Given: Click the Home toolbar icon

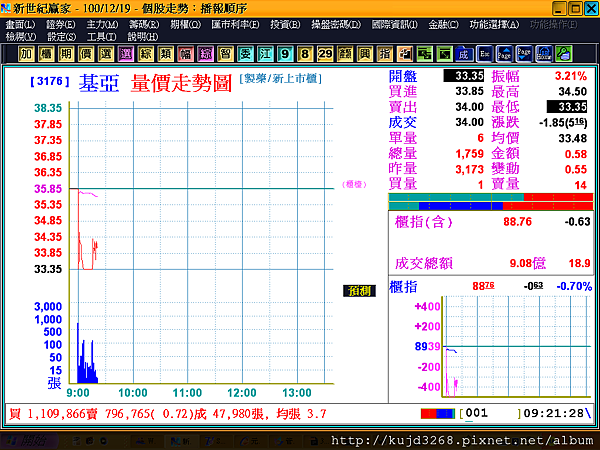Looking at the screenshot, I should coord(544,54).
